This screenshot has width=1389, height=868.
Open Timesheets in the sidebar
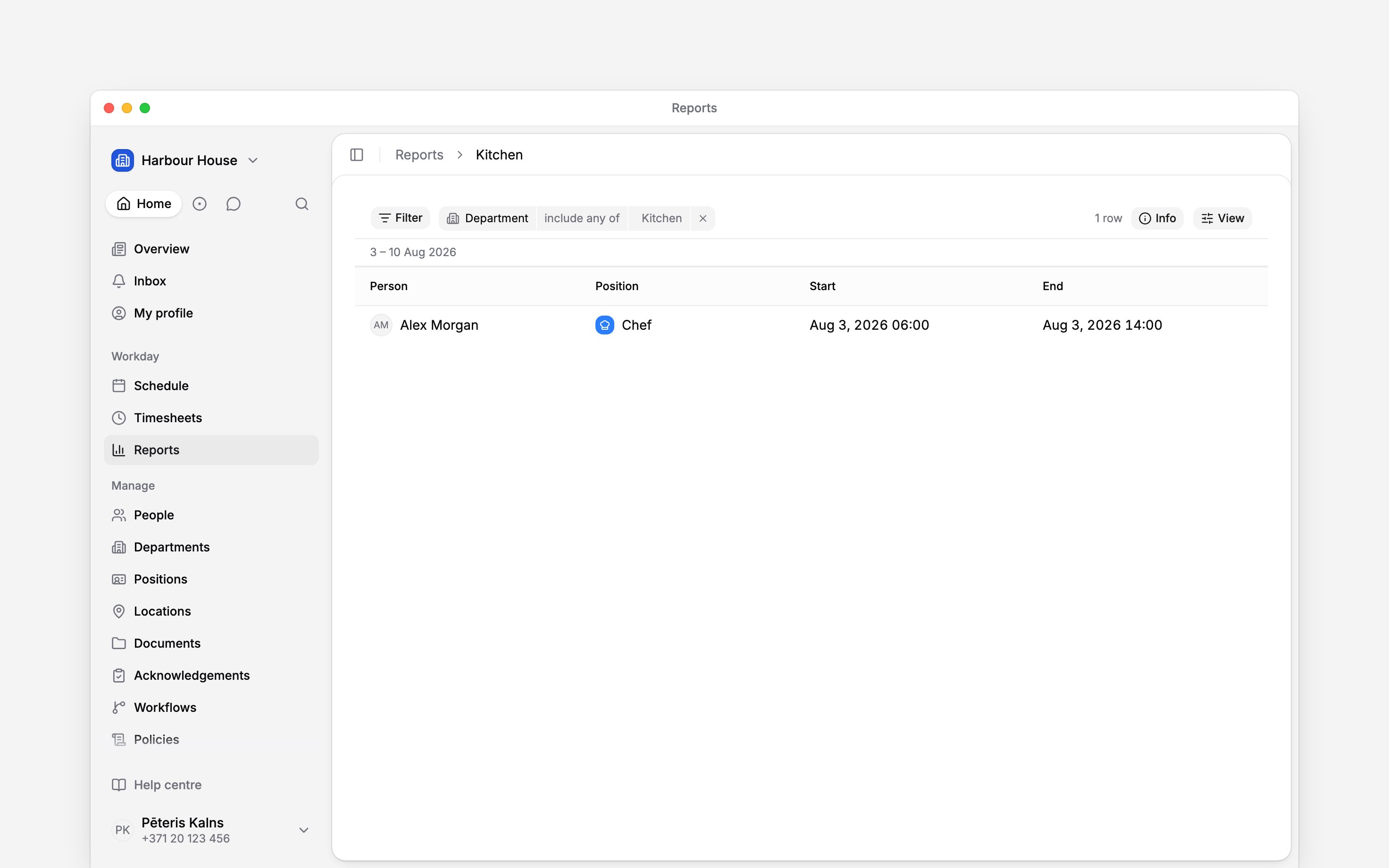tap(210, 418)
